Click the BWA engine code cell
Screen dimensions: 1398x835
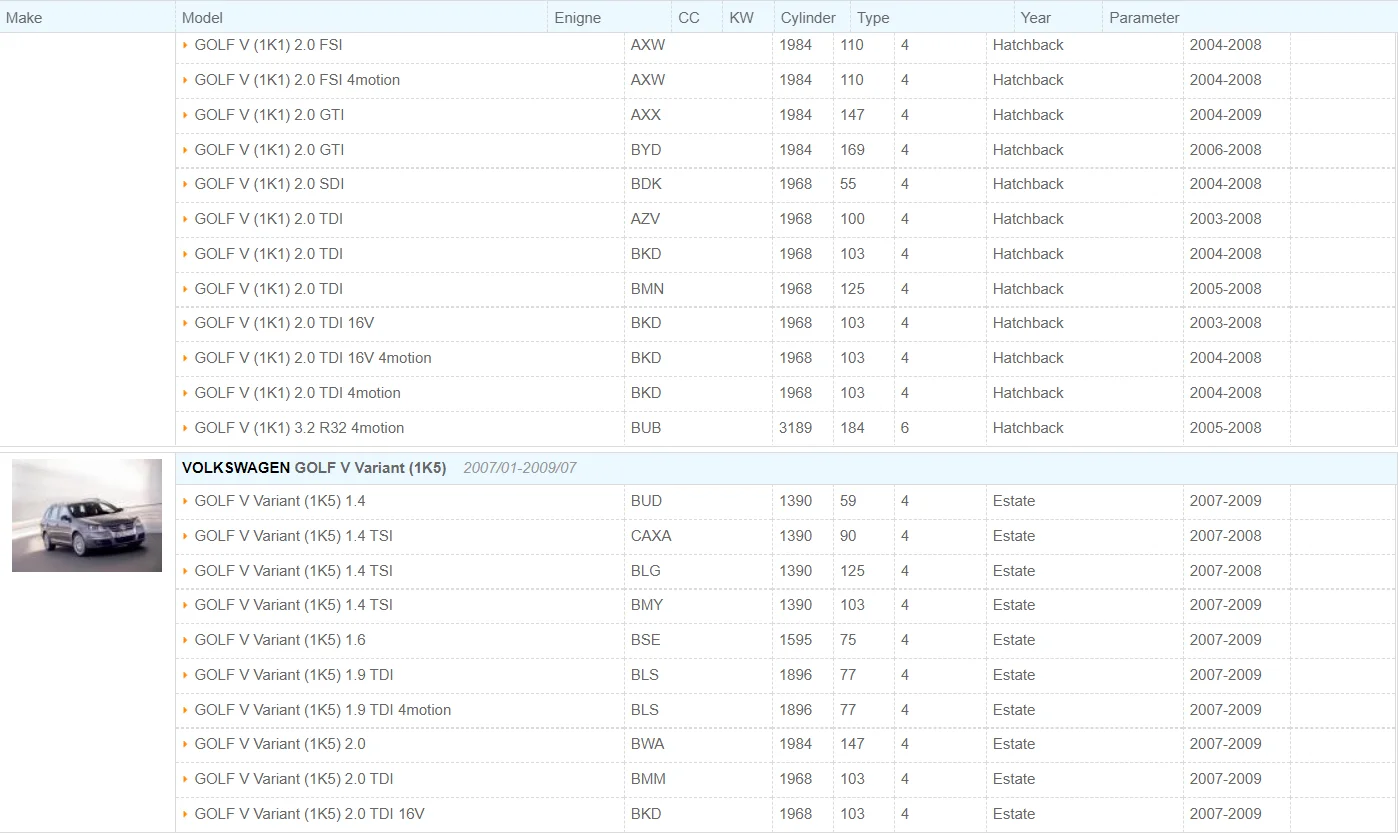(647, 744)
